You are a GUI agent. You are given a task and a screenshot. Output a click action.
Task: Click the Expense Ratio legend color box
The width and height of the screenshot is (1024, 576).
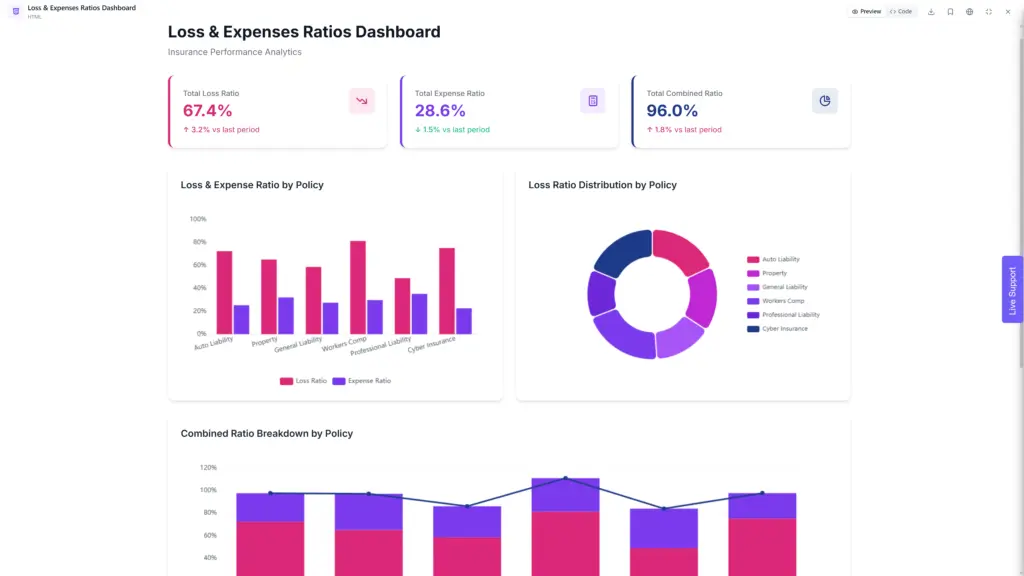pyautogui.click(x=338, y=381)
